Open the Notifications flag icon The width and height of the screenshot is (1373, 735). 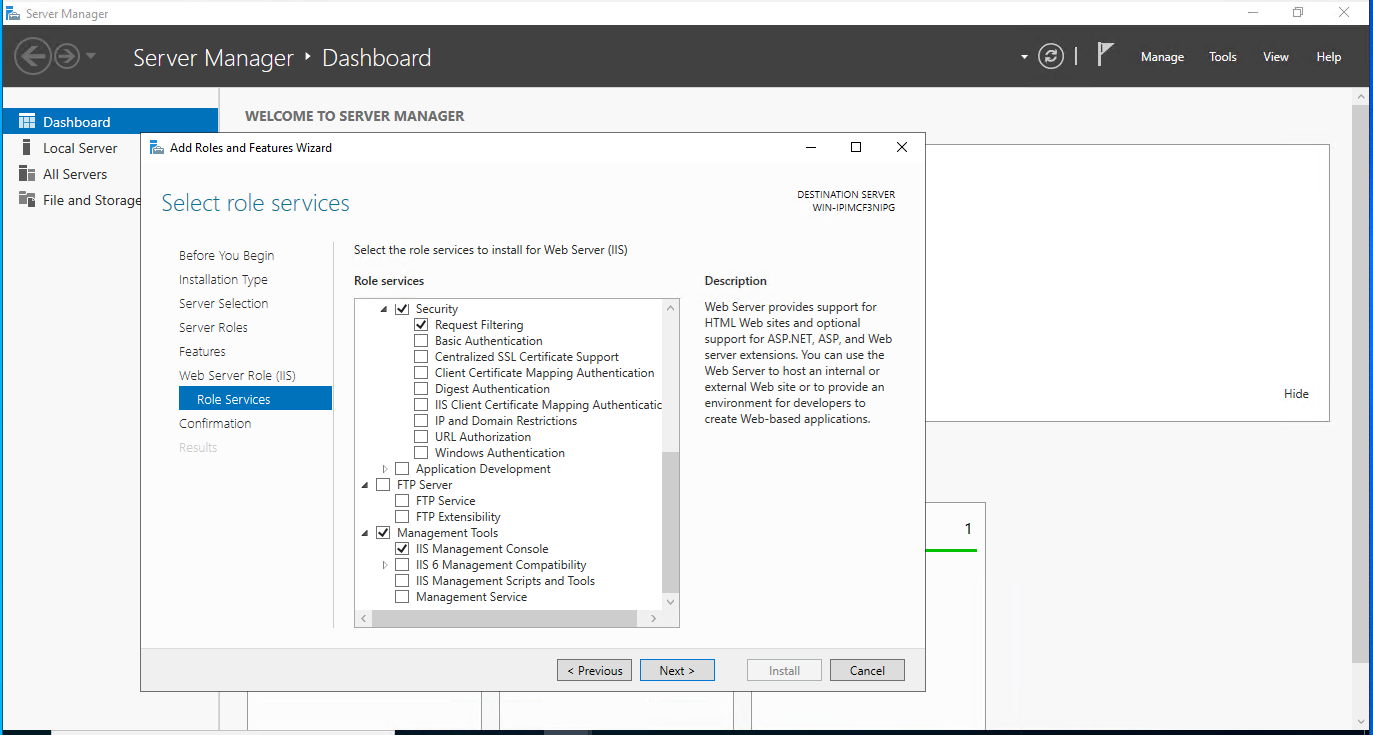1105,55
